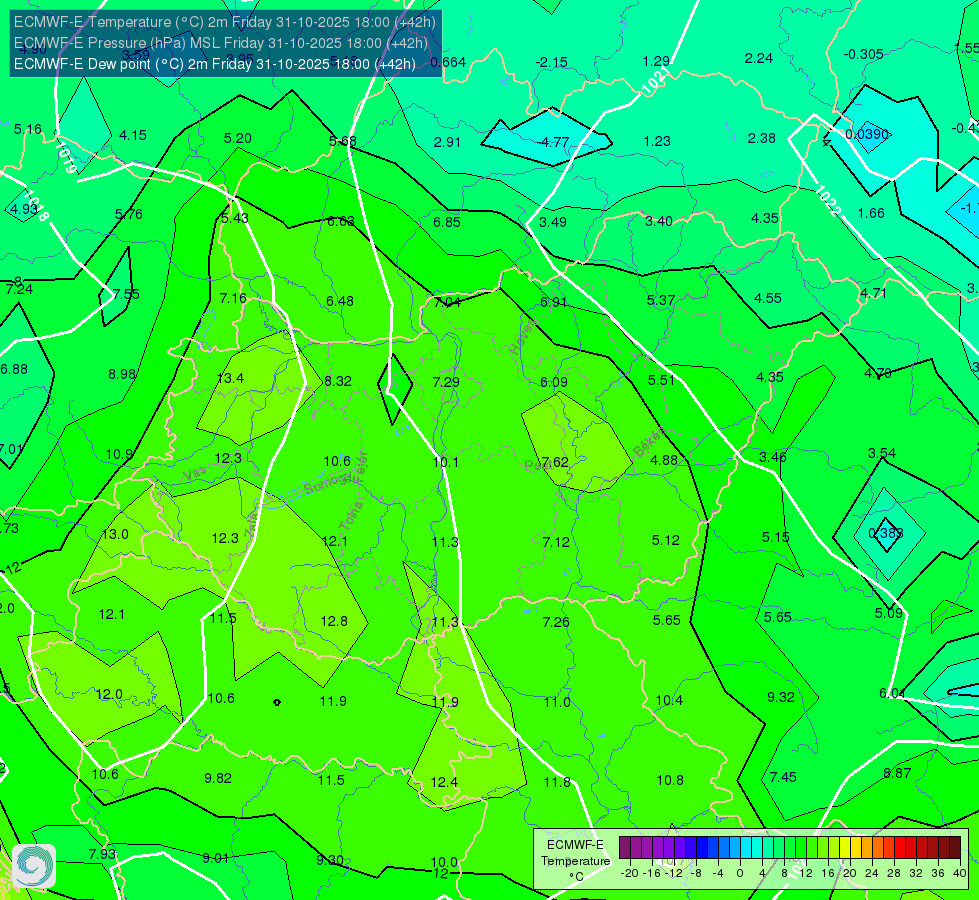The image size is (979, 900).
Task: Click the 5.15 temperature value
Action: pos(775,537)
